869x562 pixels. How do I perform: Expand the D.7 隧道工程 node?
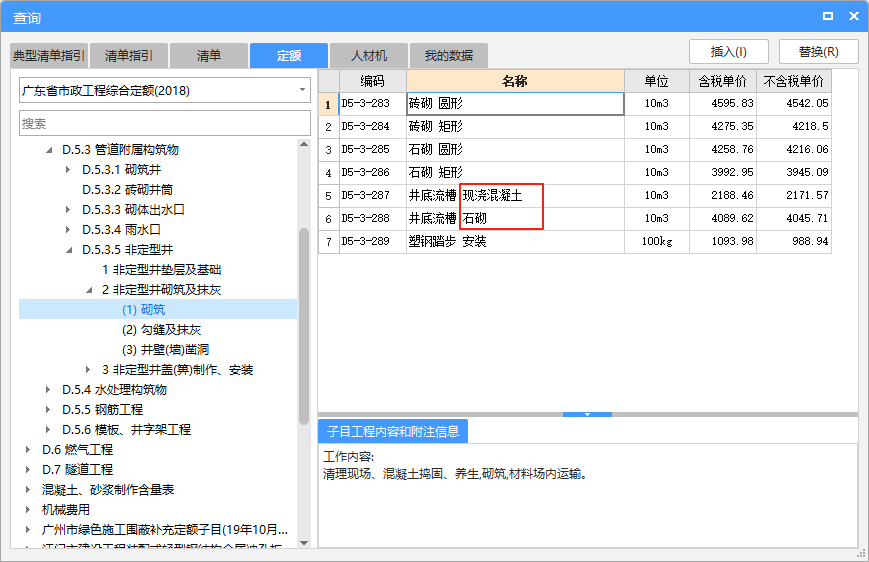[x=28, y=469]
